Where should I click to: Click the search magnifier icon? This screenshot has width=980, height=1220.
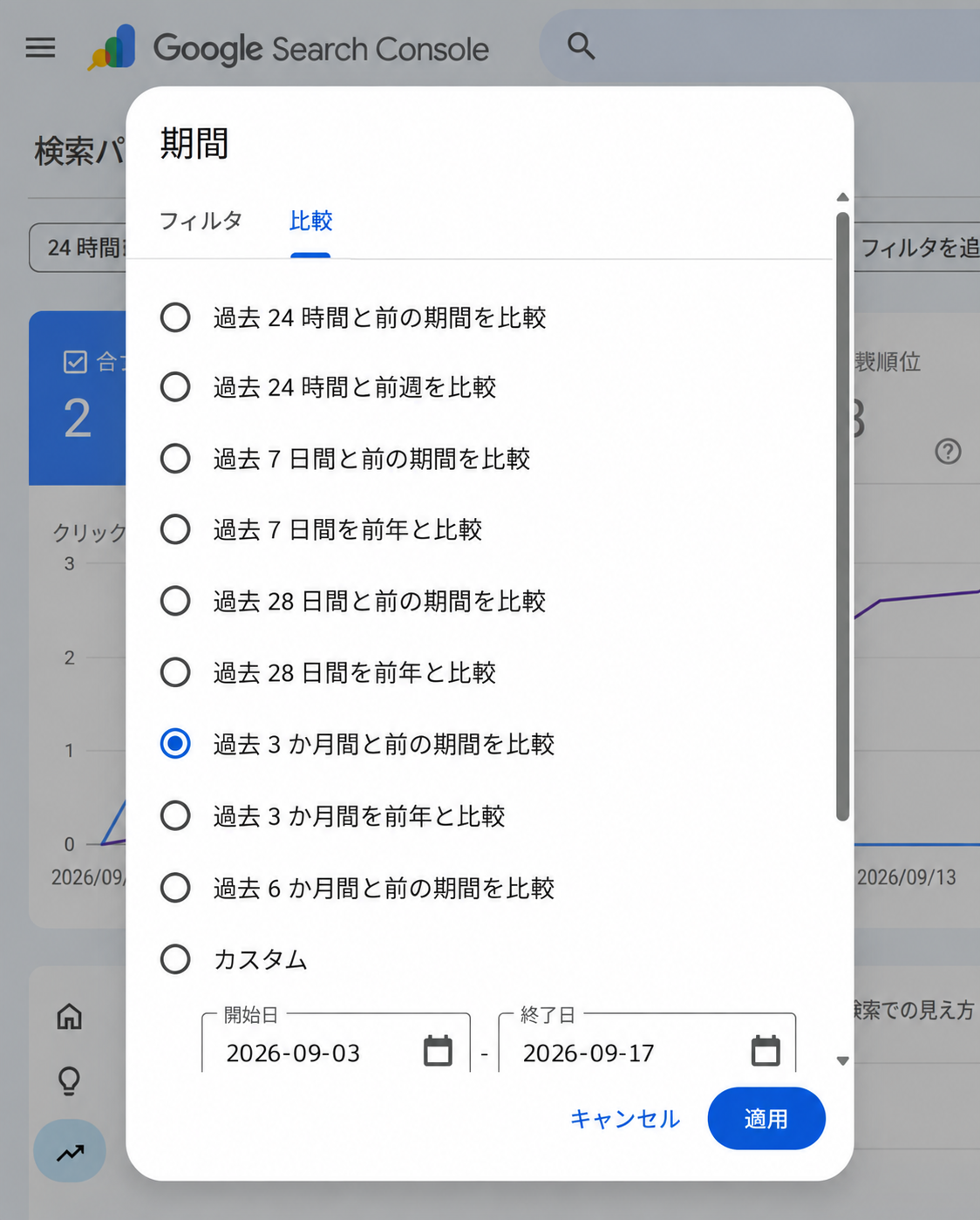[x=581, y=46]
